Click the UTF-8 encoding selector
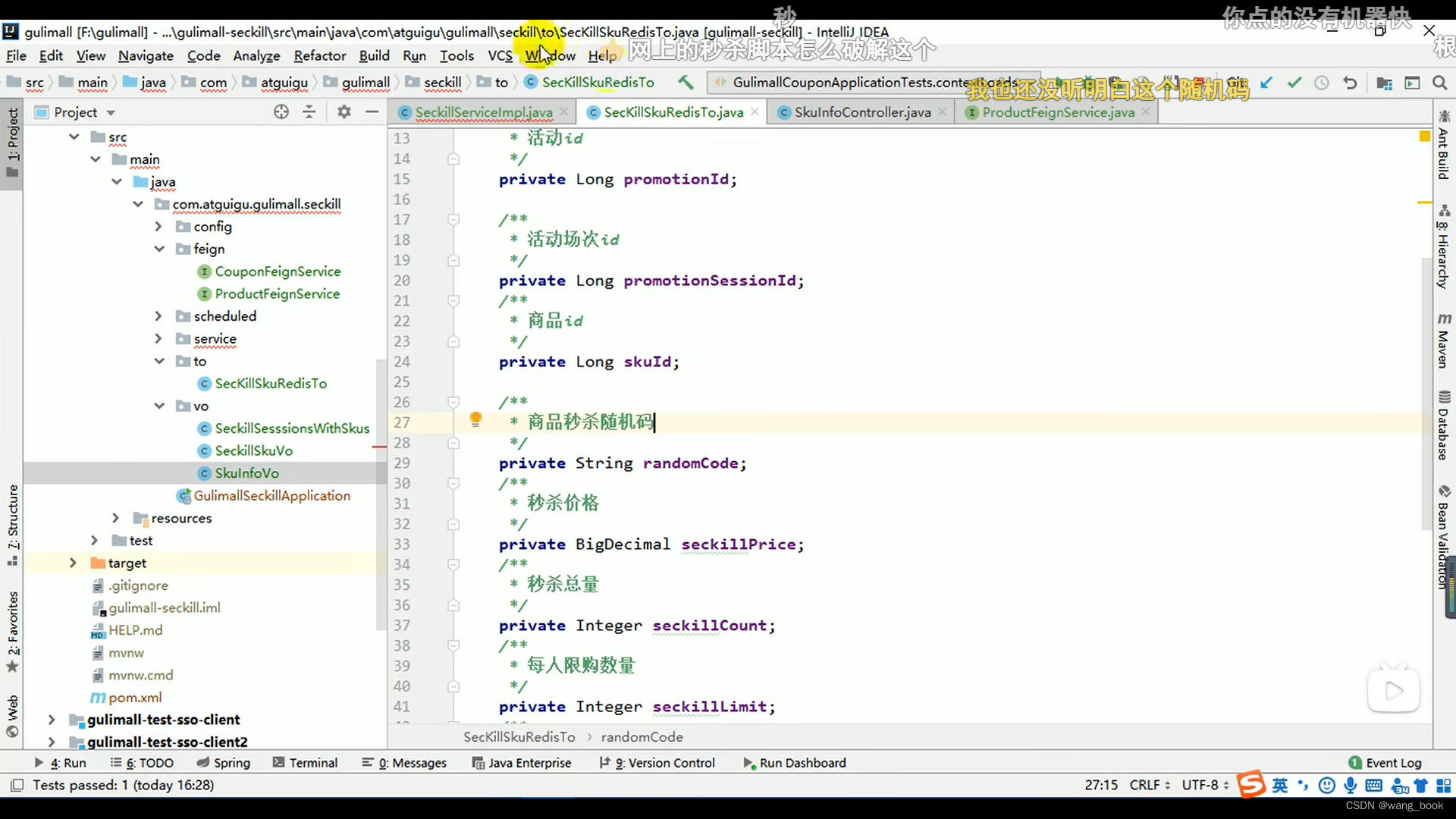 coord(1206,785)
